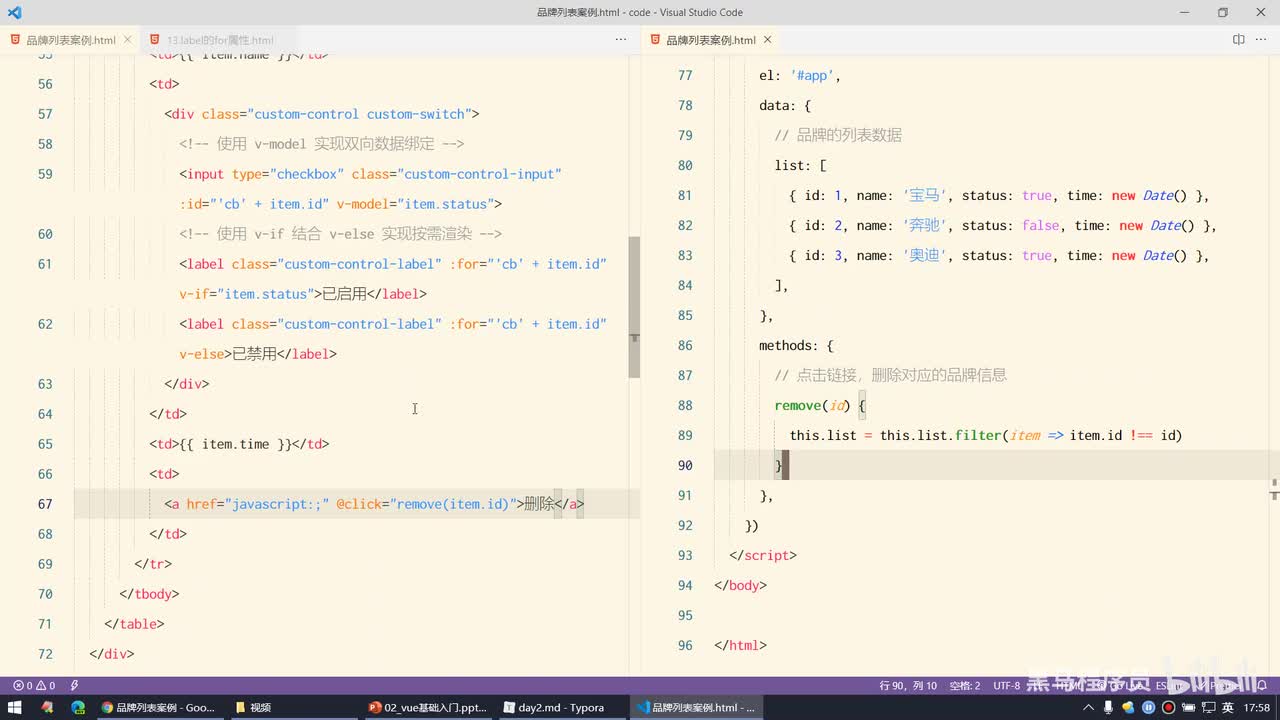Close the left 品牌列表案例.html tab
Viewport: 1280px width, 720px height.
pos(128,40)
